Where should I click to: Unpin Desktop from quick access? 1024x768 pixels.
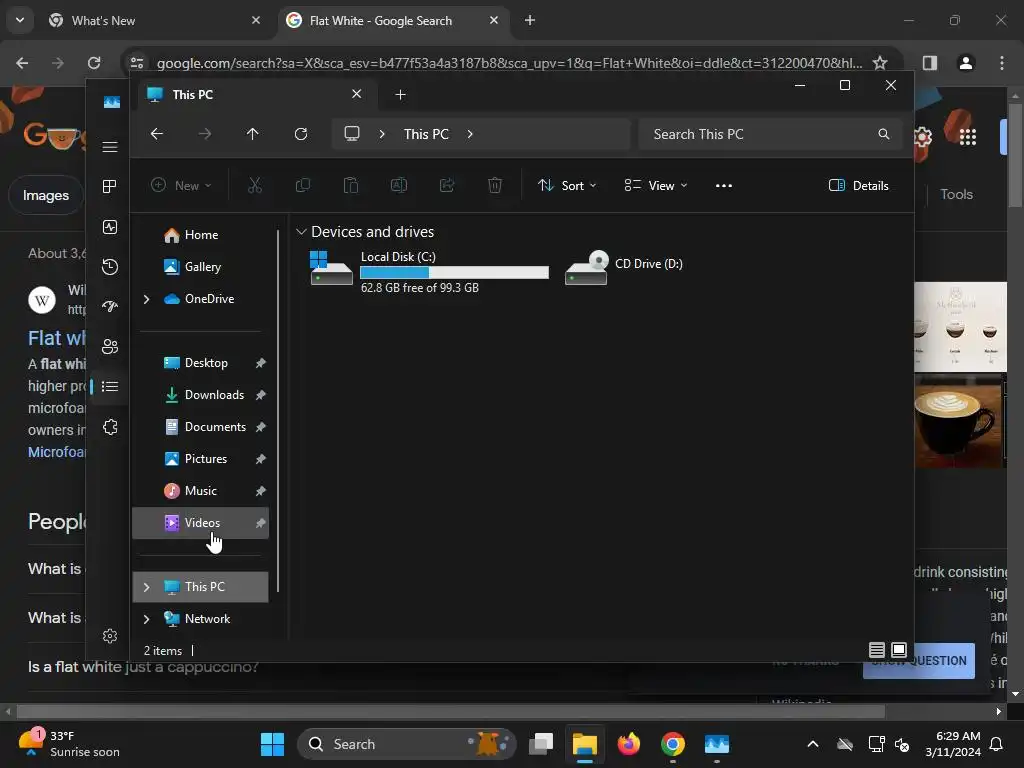coord(261,363)
